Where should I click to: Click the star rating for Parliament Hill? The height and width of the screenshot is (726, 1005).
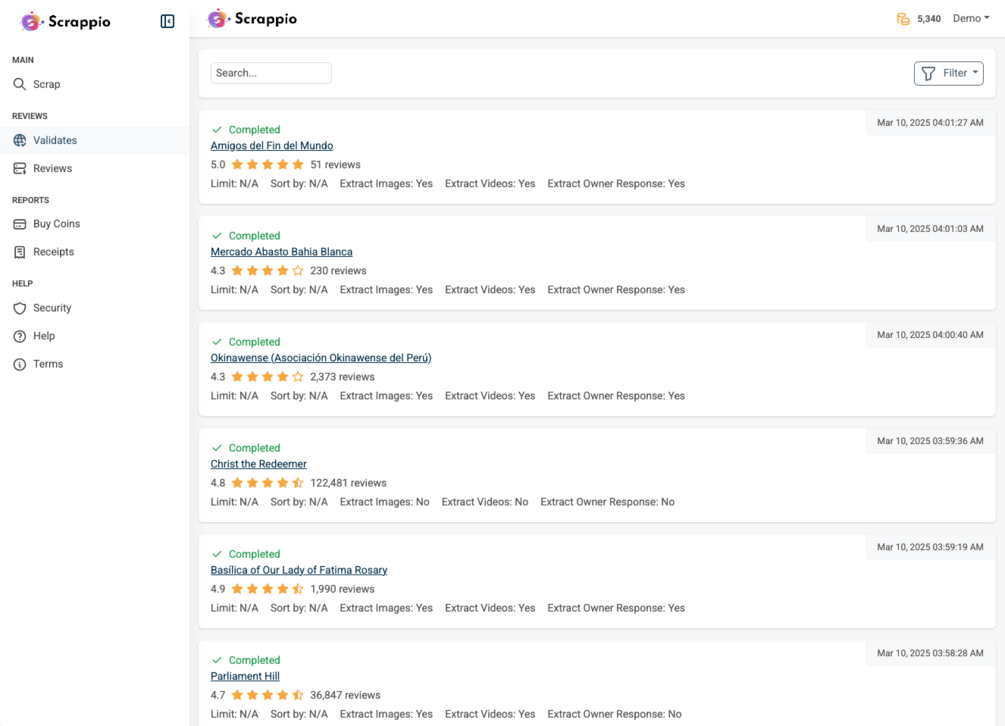pyautogui.click(x=267, y=695)
